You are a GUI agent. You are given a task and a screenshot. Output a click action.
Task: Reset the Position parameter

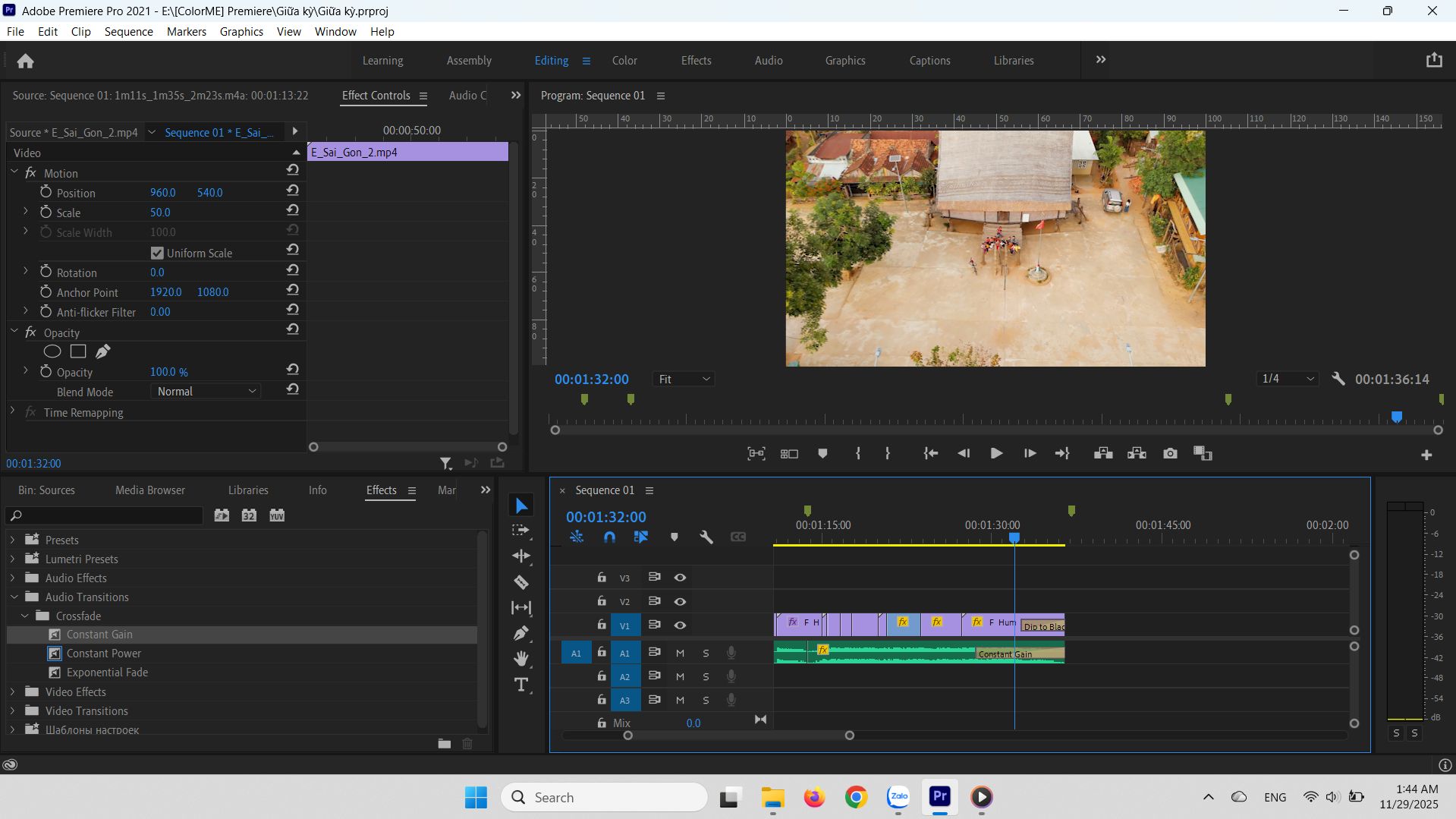(x=293, y=191)
